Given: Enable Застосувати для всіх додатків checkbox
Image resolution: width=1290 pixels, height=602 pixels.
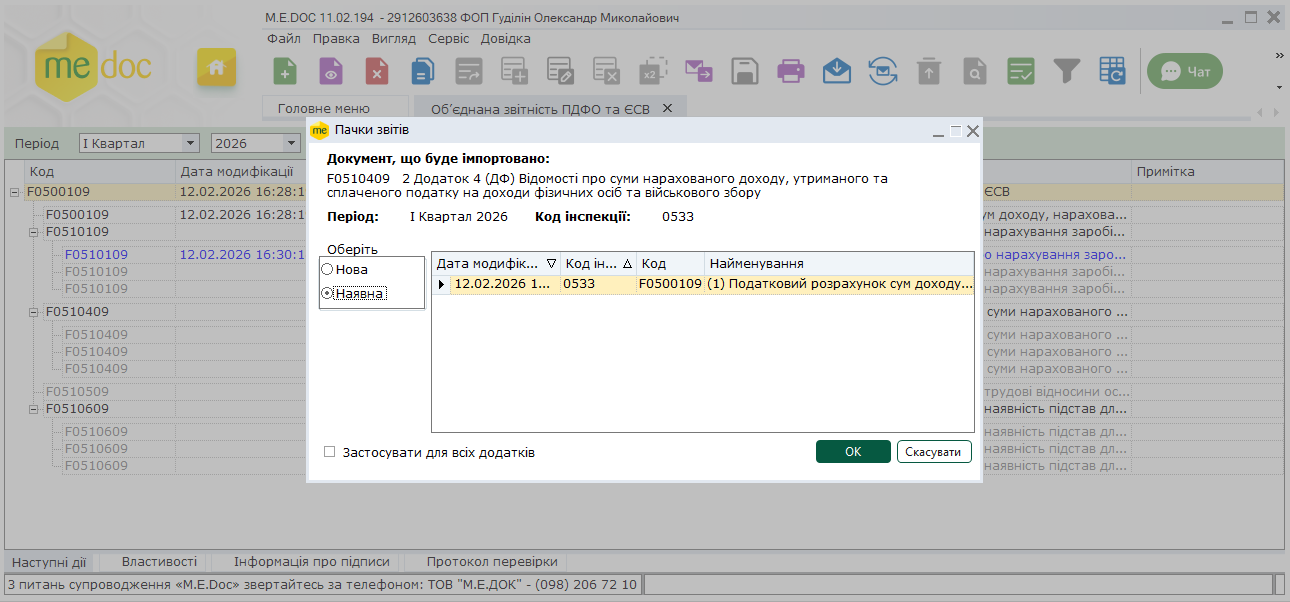Looking at the screenshot, I should (330, 452).
